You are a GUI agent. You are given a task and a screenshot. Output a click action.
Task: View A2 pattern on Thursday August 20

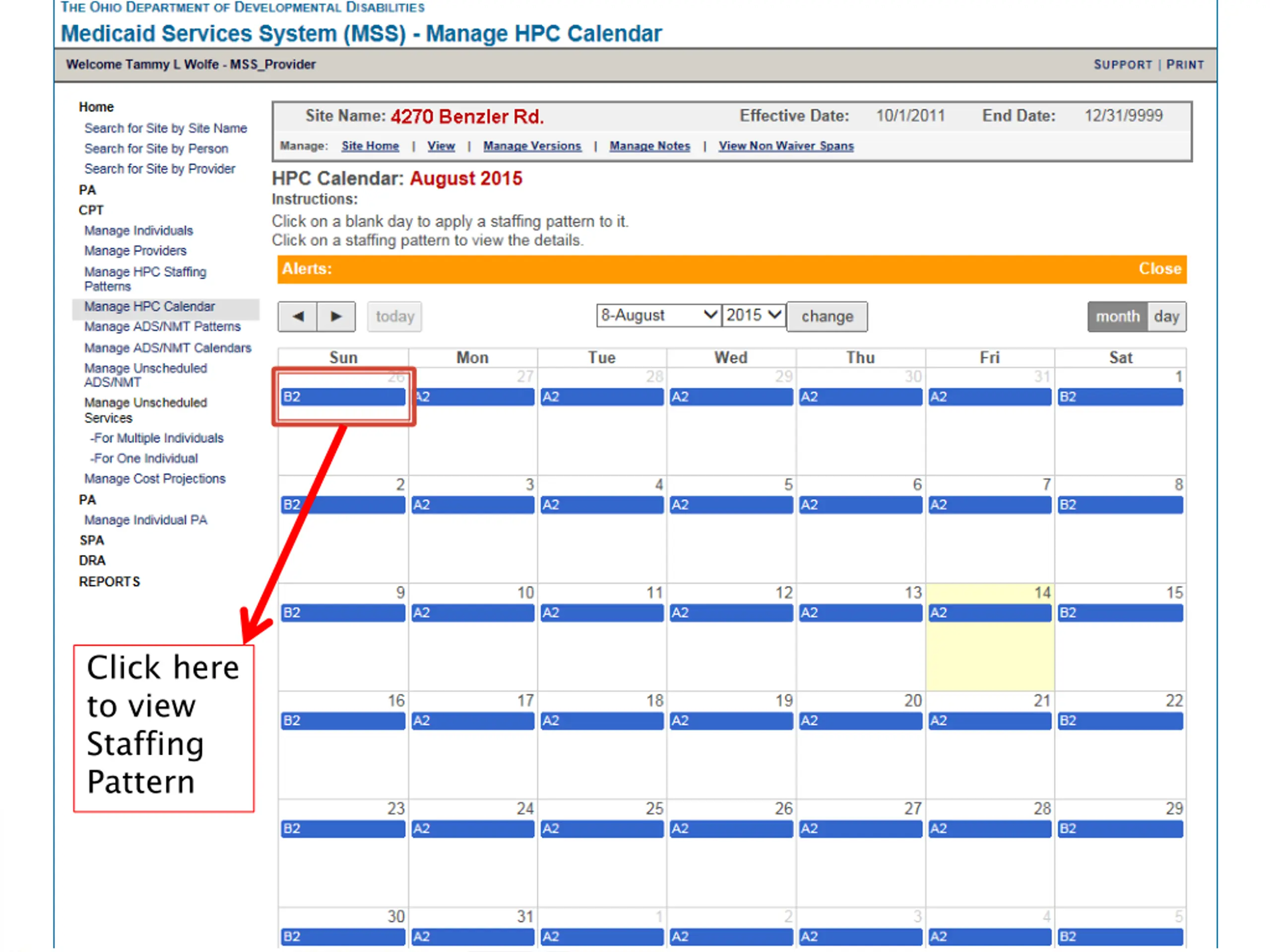861,721
